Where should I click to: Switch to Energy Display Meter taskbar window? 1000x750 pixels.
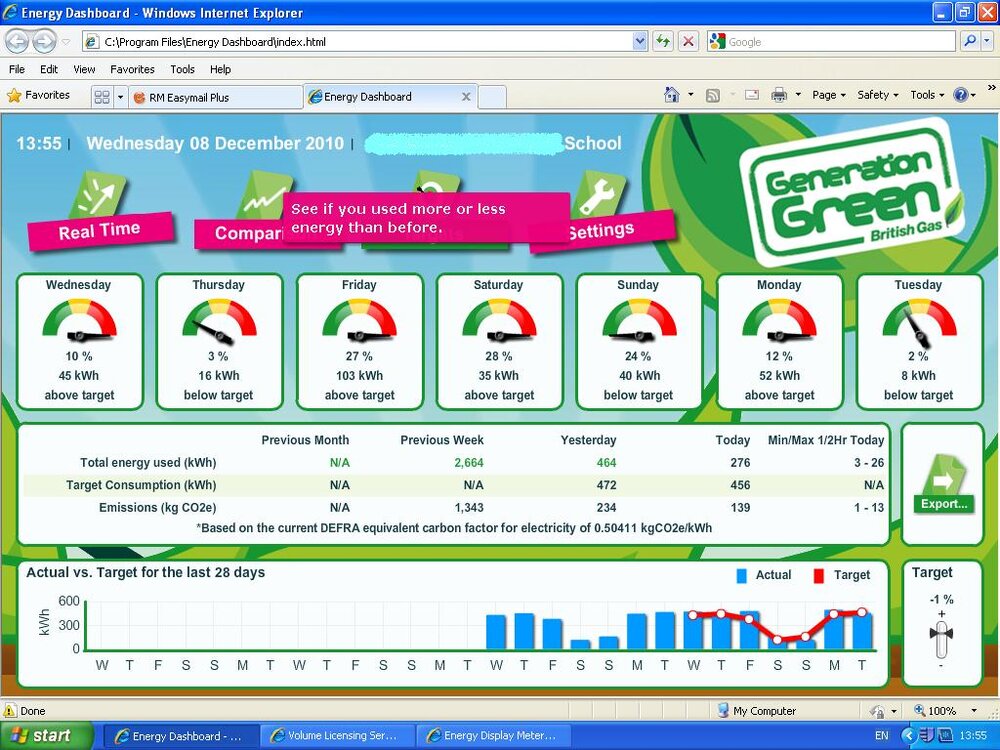pos(494,735)
